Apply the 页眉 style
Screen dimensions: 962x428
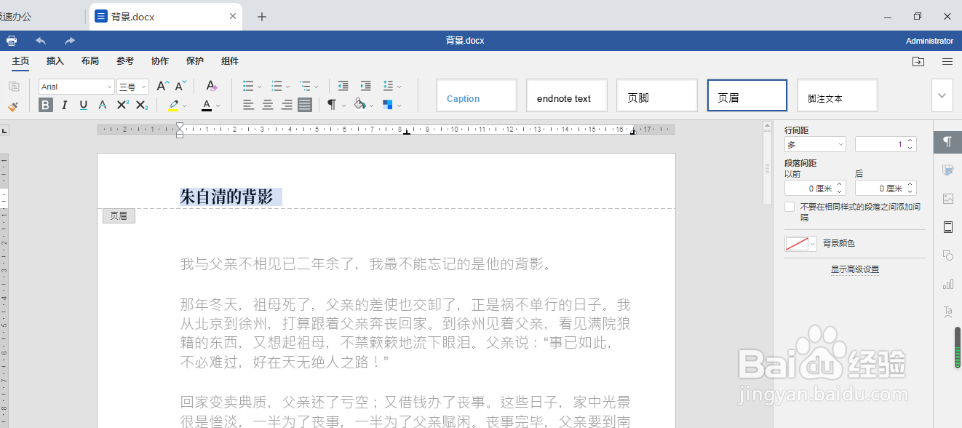[747, 96]
